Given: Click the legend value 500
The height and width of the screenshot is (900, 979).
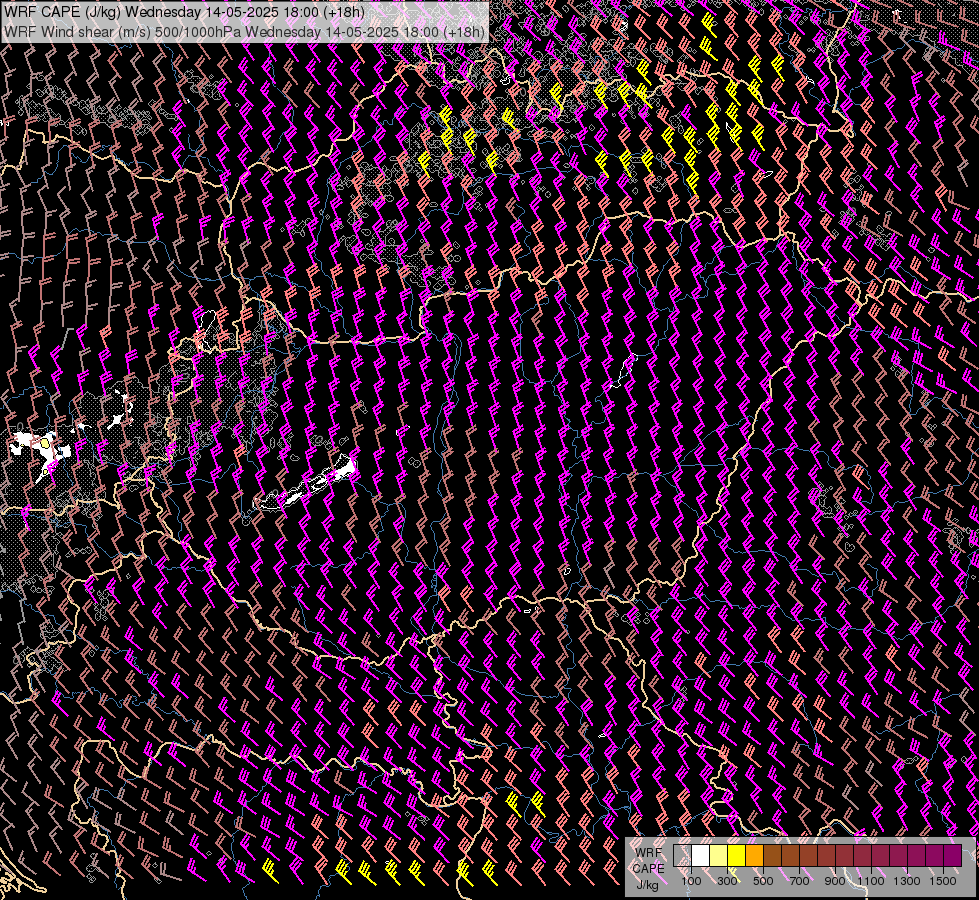Looking at the screenshot, I should (763, 881).
